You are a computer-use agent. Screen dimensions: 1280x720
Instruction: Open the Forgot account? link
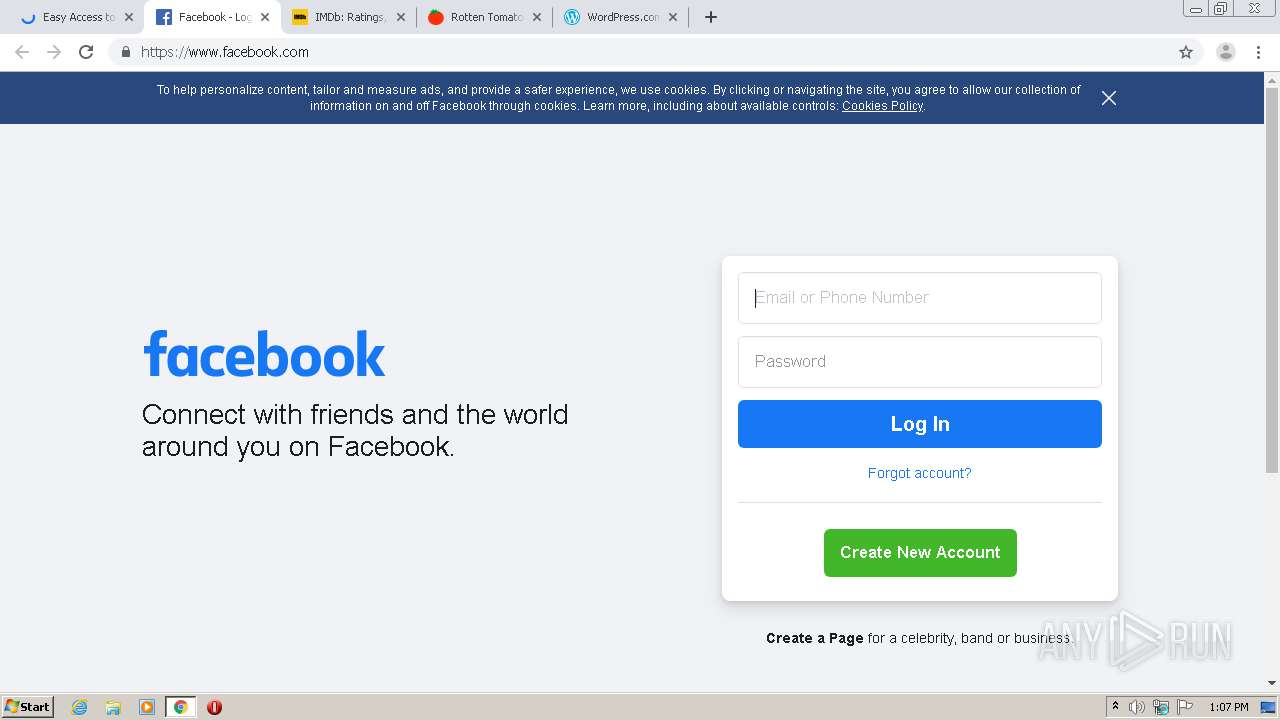pos(920,473)
